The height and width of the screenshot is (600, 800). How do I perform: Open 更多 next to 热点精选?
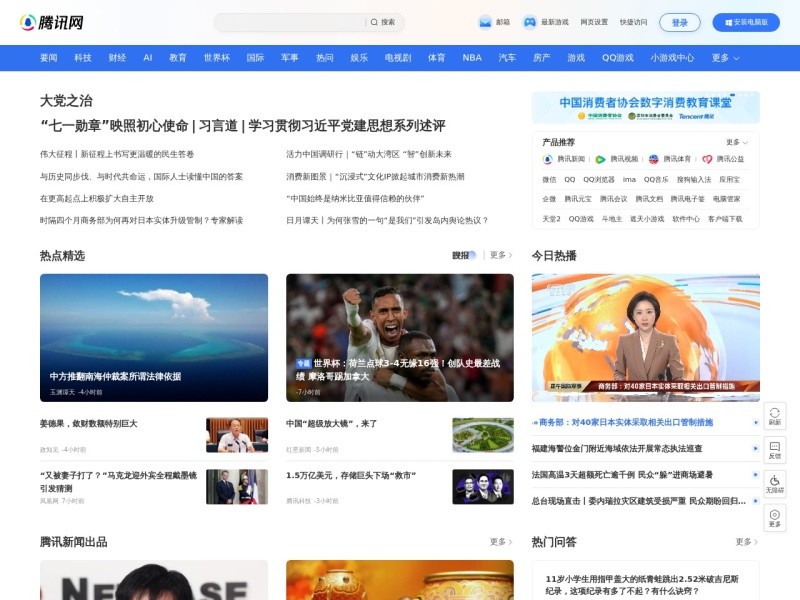pyautogui.click(x=501, y=255)
